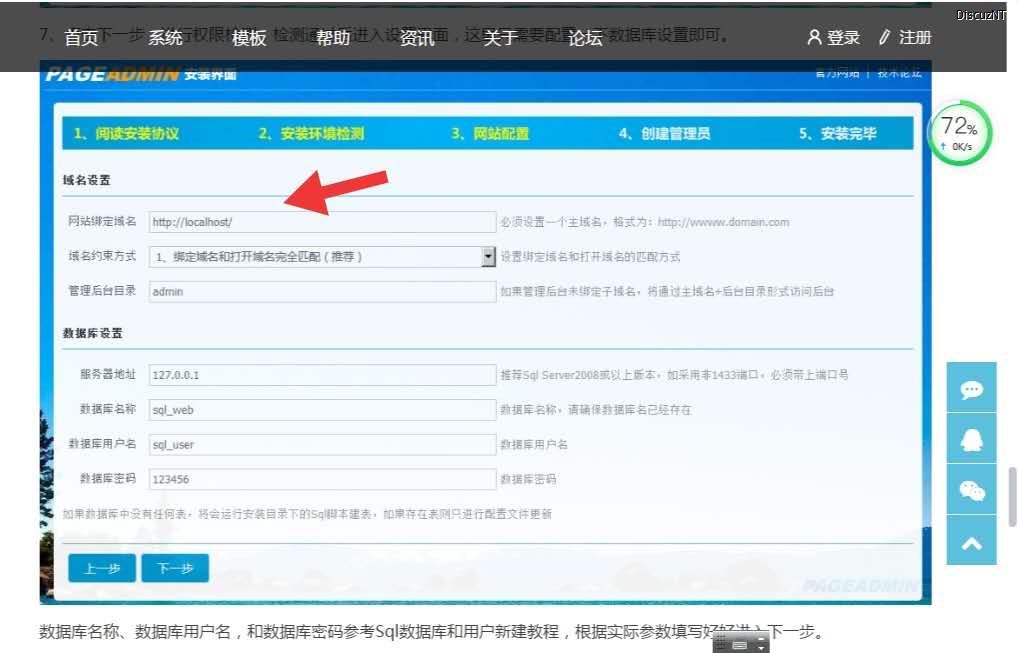Click the pencil icon beside 注册
Image resolution: width=1018 pixels, height=653 pixels.
(884, 37)
